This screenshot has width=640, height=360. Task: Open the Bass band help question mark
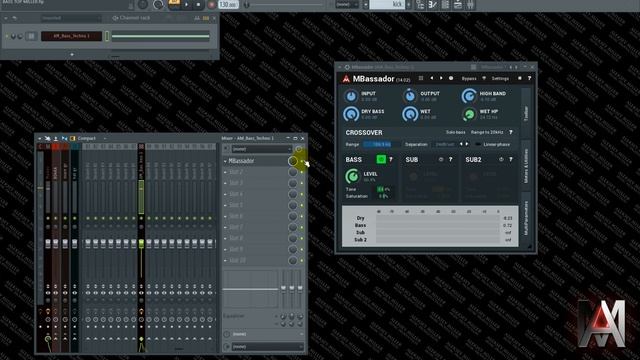point(391,159)
